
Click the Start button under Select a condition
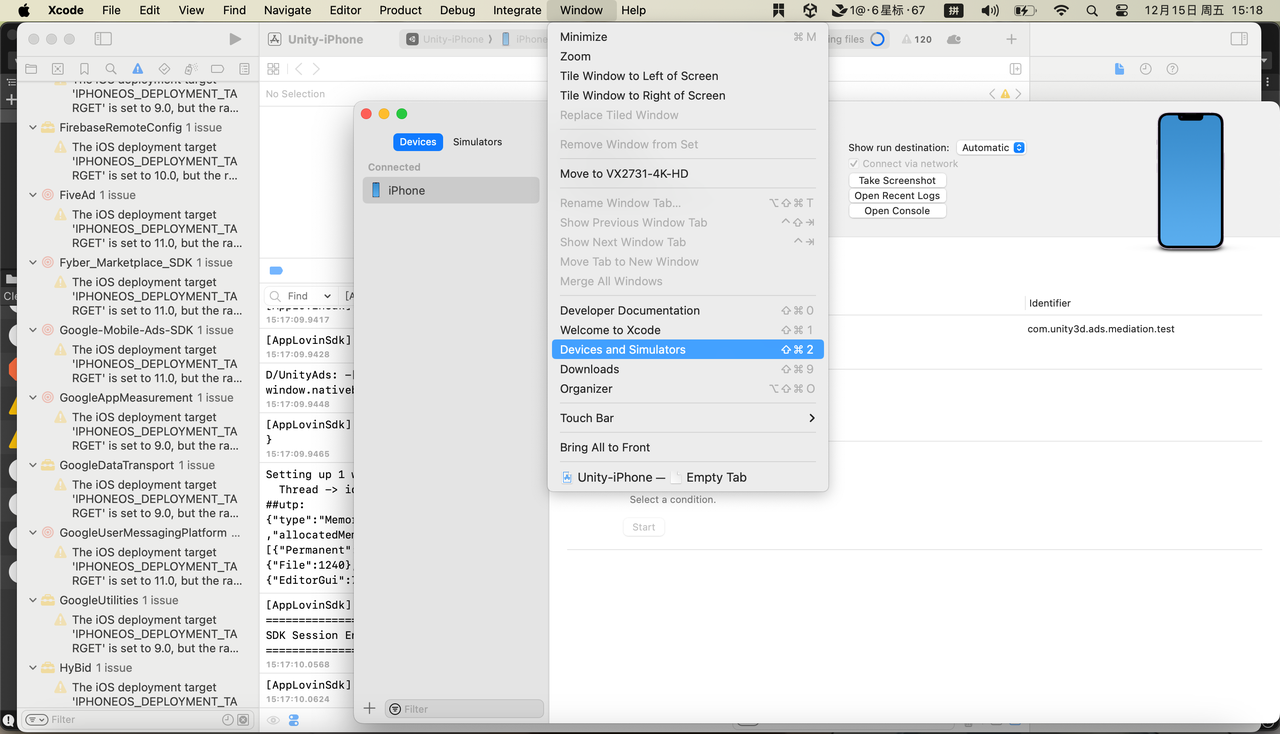pos(644,527)
